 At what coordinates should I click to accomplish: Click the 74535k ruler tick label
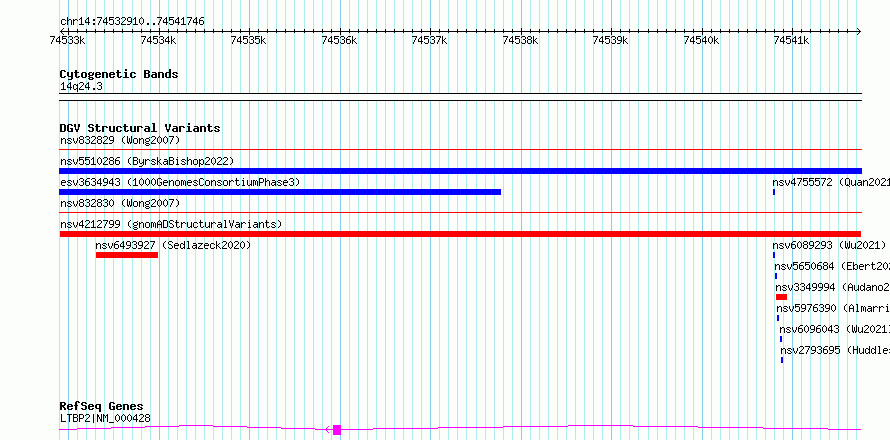point(249,40)
